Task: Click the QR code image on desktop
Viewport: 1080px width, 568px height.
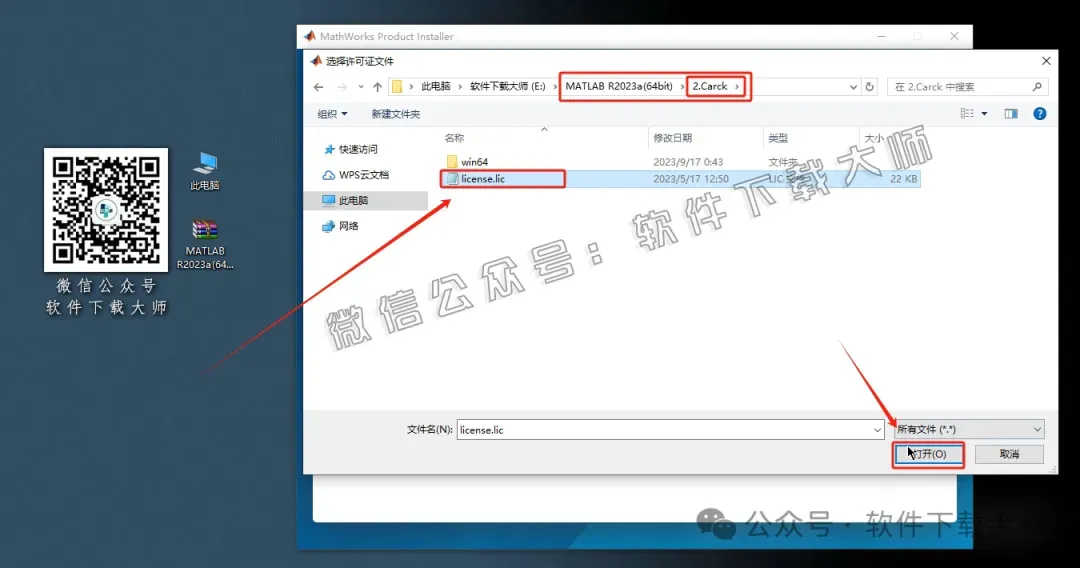Action: (x=105, y=210)
